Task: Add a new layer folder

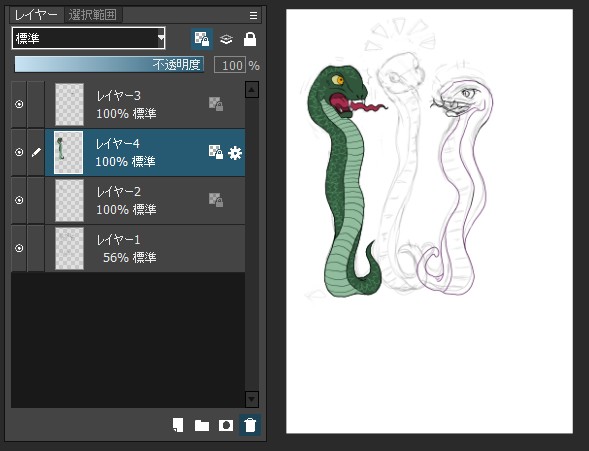Action: [202, 425]
